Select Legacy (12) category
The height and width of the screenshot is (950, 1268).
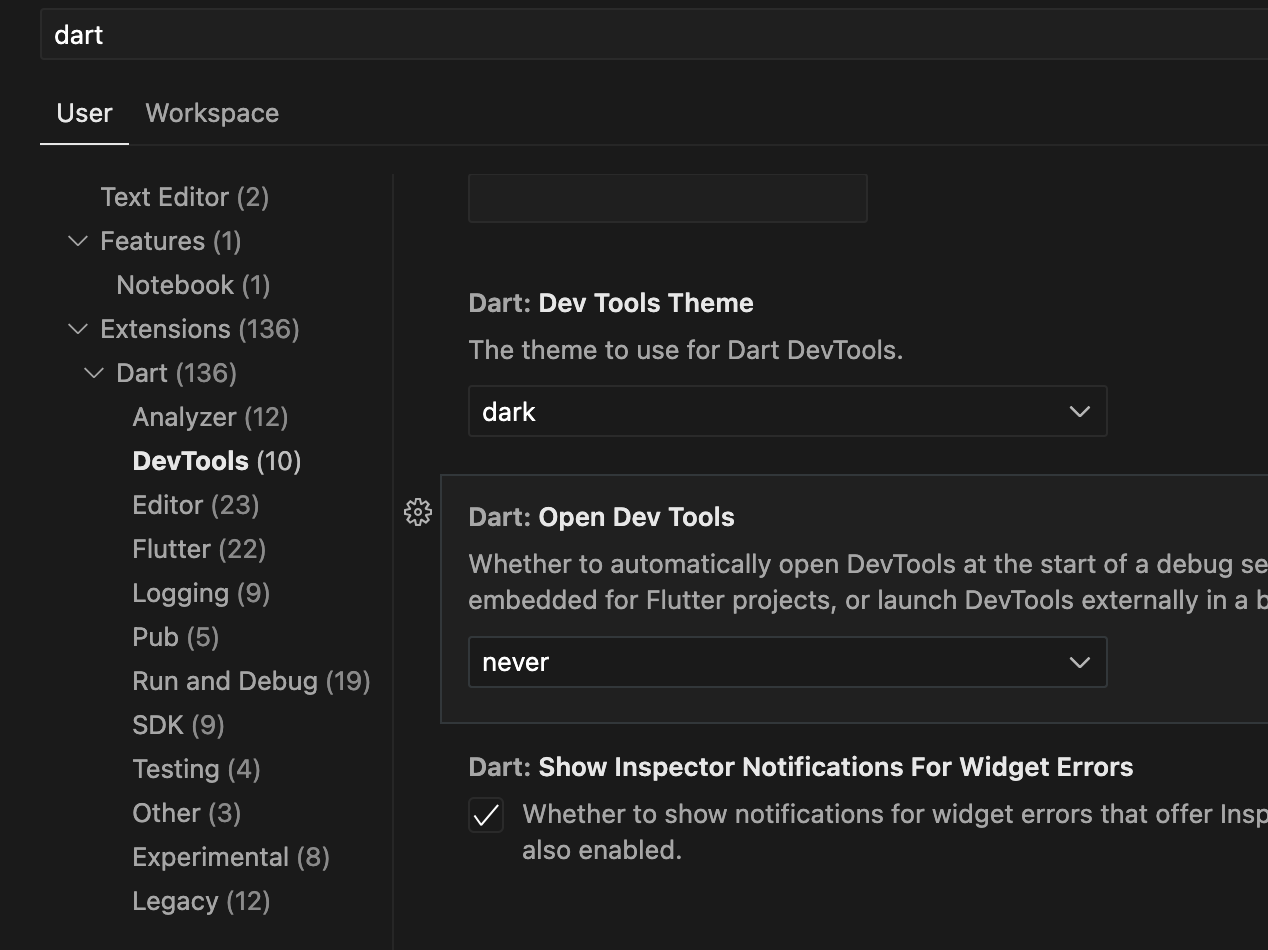tap(201, 901)
